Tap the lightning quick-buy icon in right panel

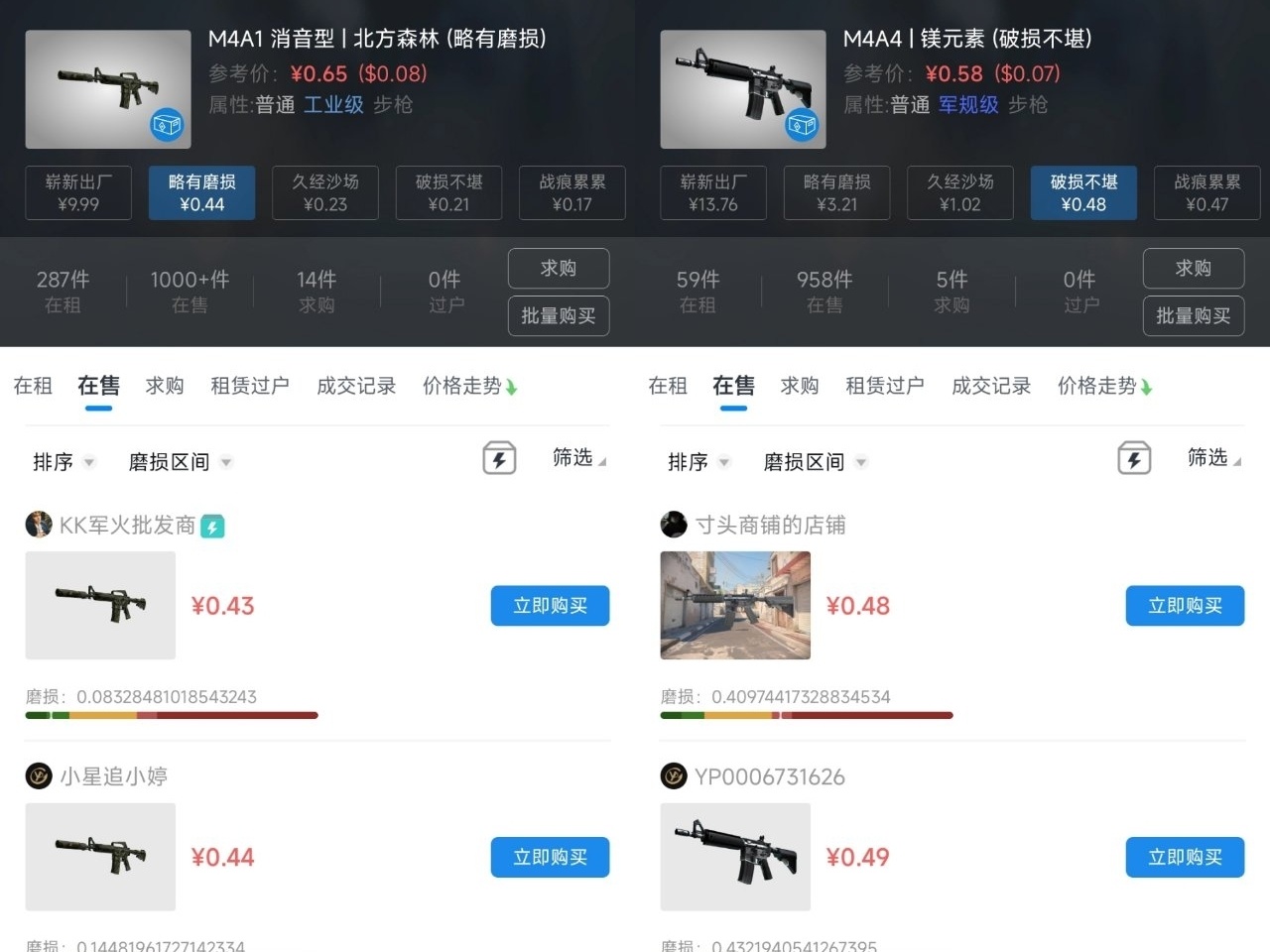[x=1134, y=459]
